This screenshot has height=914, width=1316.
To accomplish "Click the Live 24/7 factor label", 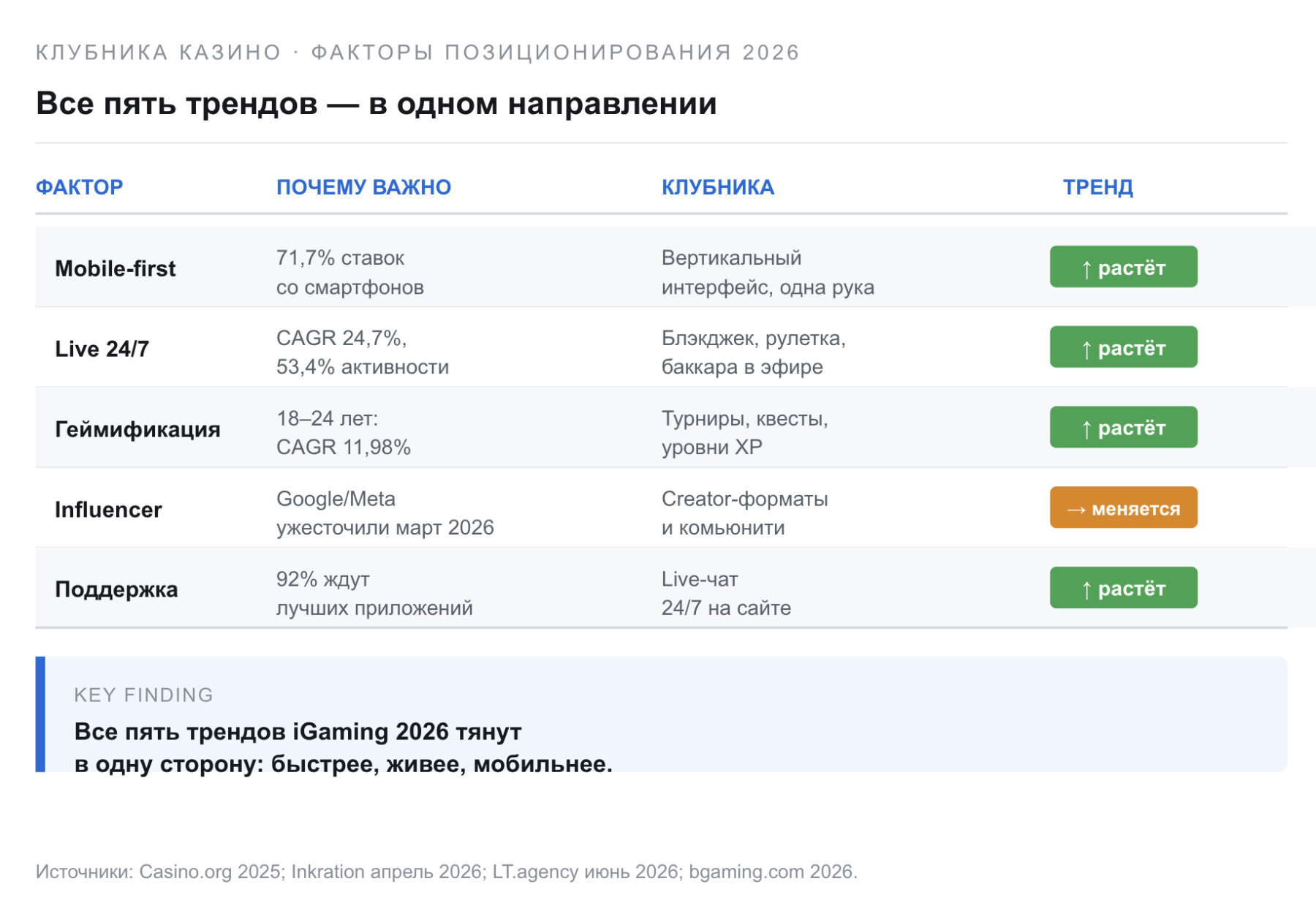I will click(102, 349).
